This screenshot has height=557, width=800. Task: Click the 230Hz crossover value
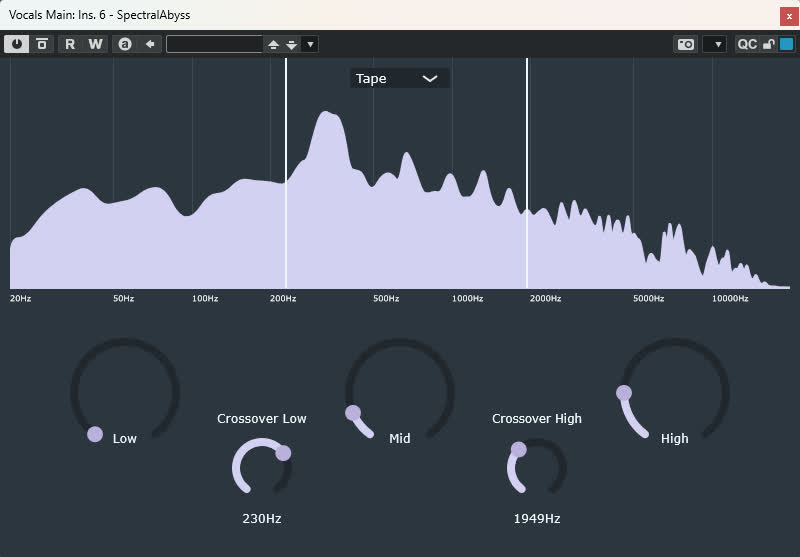click(x=262, y=519)
